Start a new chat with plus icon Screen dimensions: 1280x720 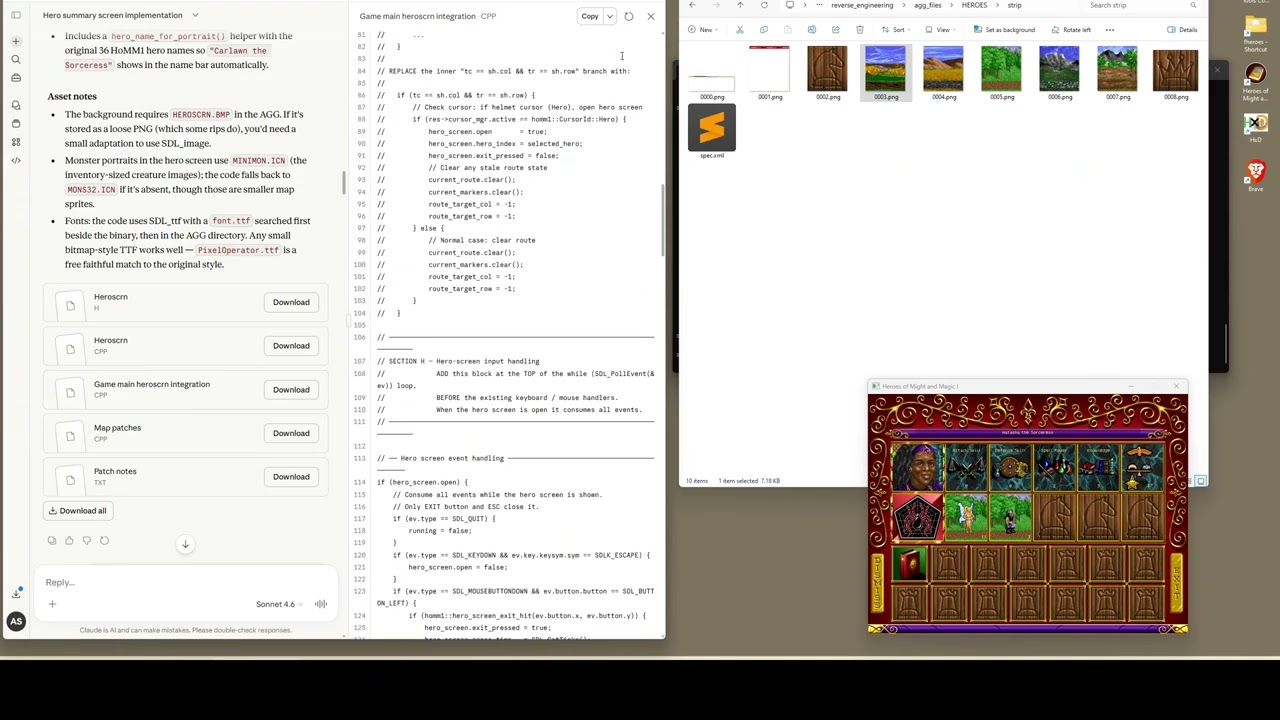tap(16, 41)
